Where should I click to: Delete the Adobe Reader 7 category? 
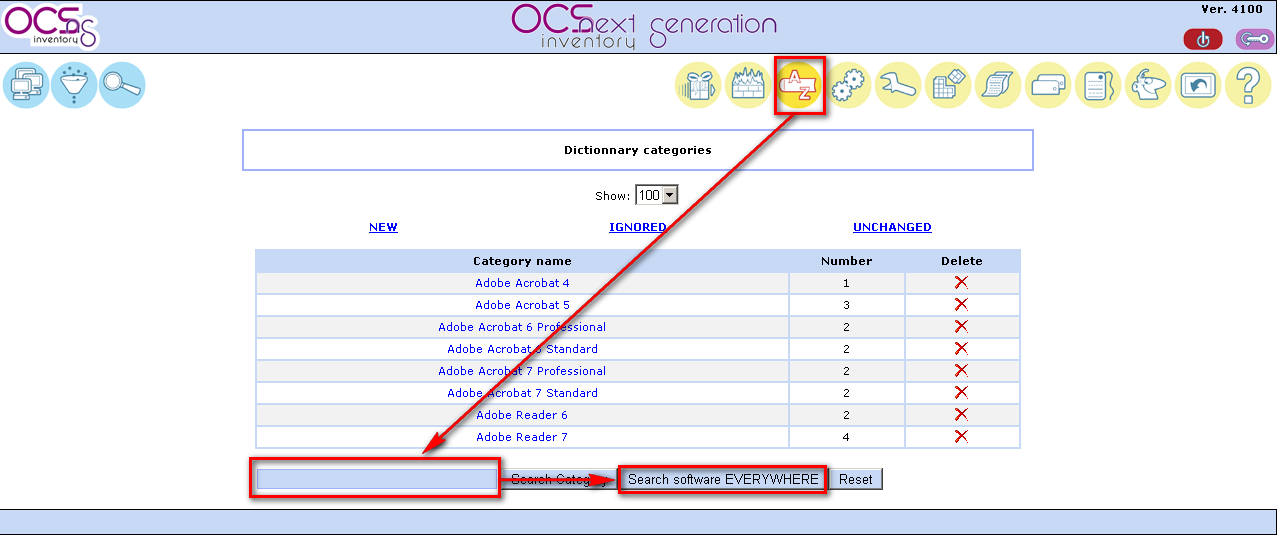tap(961, 437)
